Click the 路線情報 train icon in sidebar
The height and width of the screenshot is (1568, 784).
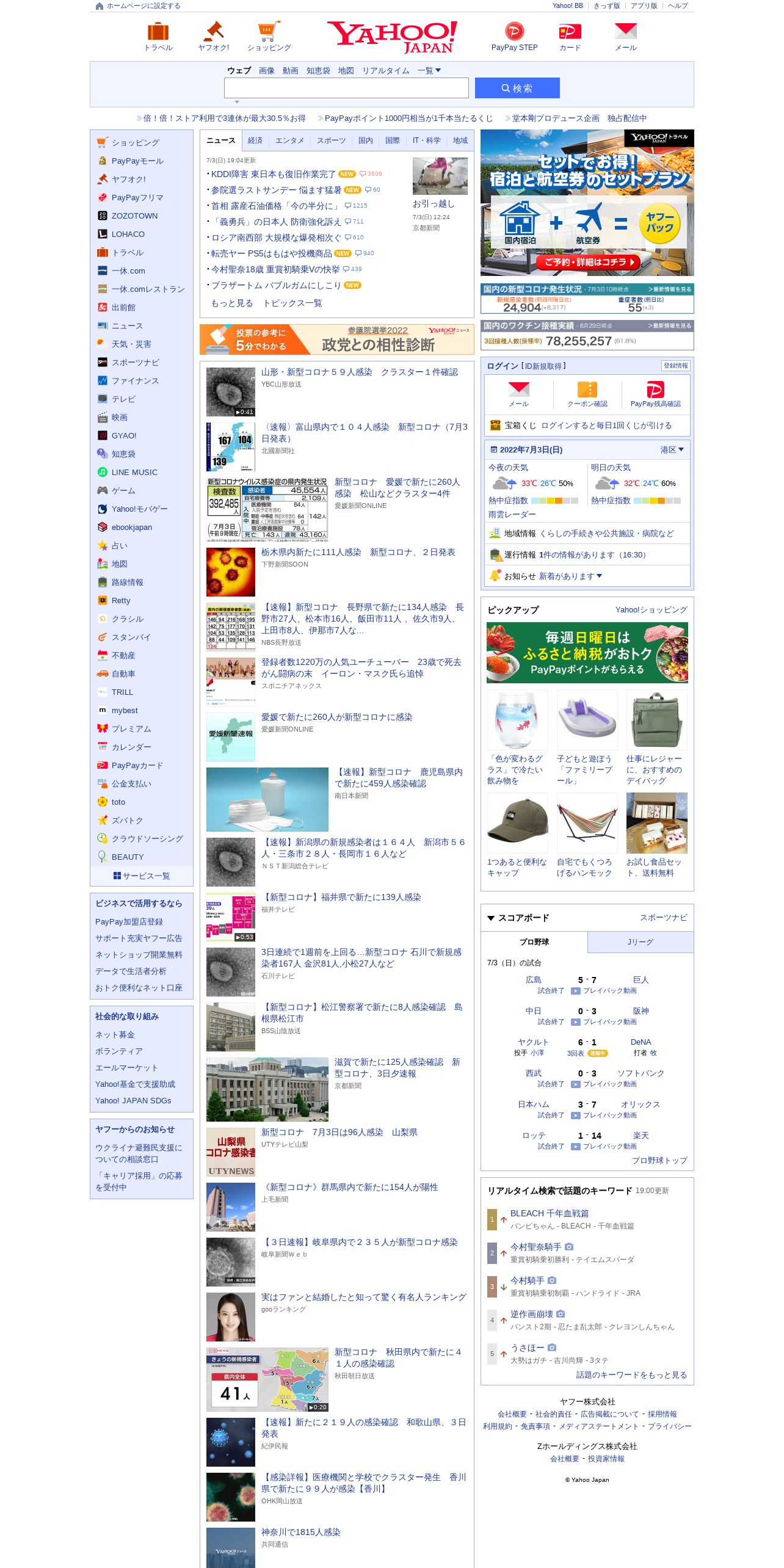[103, 582]
